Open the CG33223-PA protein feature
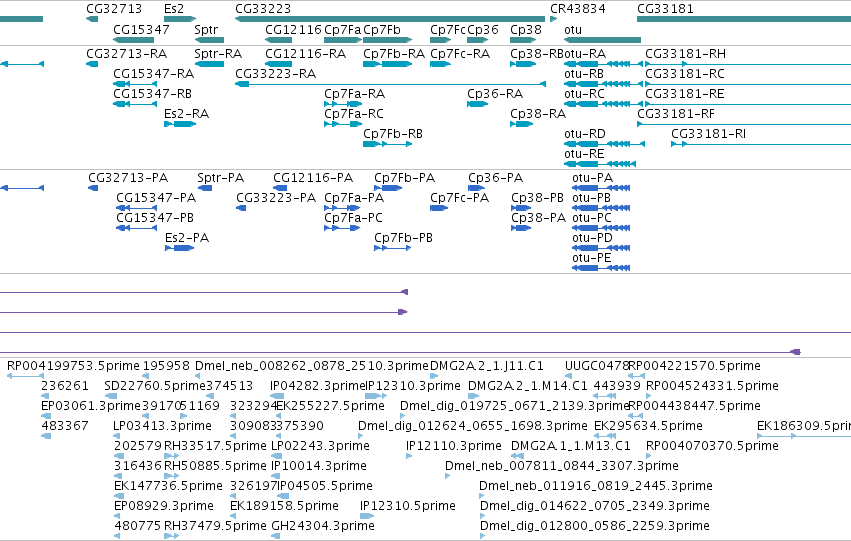The width and height of the screenshot is (851, 541). point(276,198)
